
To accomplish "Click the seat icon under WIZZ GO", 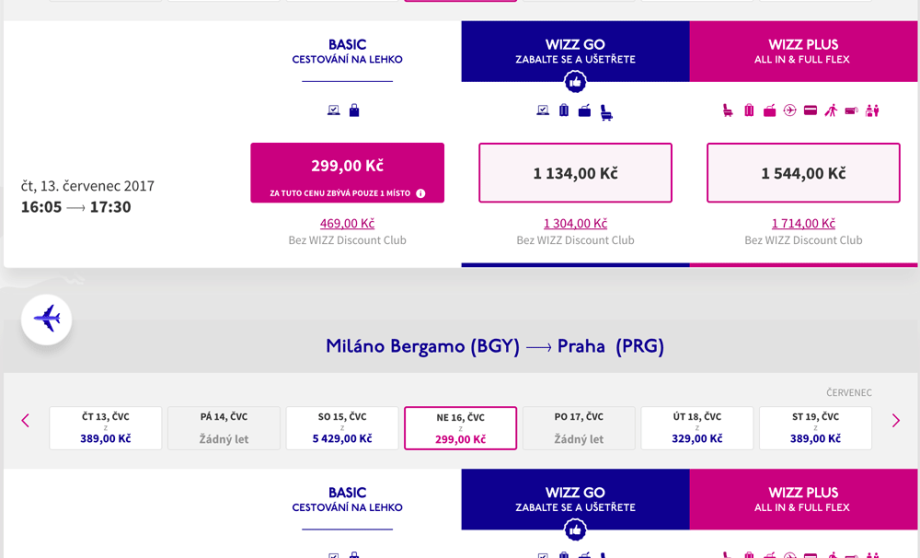I will pos(606,113).
